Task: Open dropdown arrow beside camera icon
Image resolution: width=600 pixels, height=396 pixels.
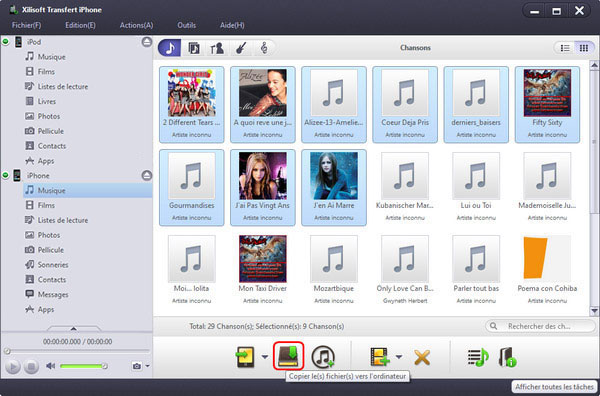Action: (147, 366)
